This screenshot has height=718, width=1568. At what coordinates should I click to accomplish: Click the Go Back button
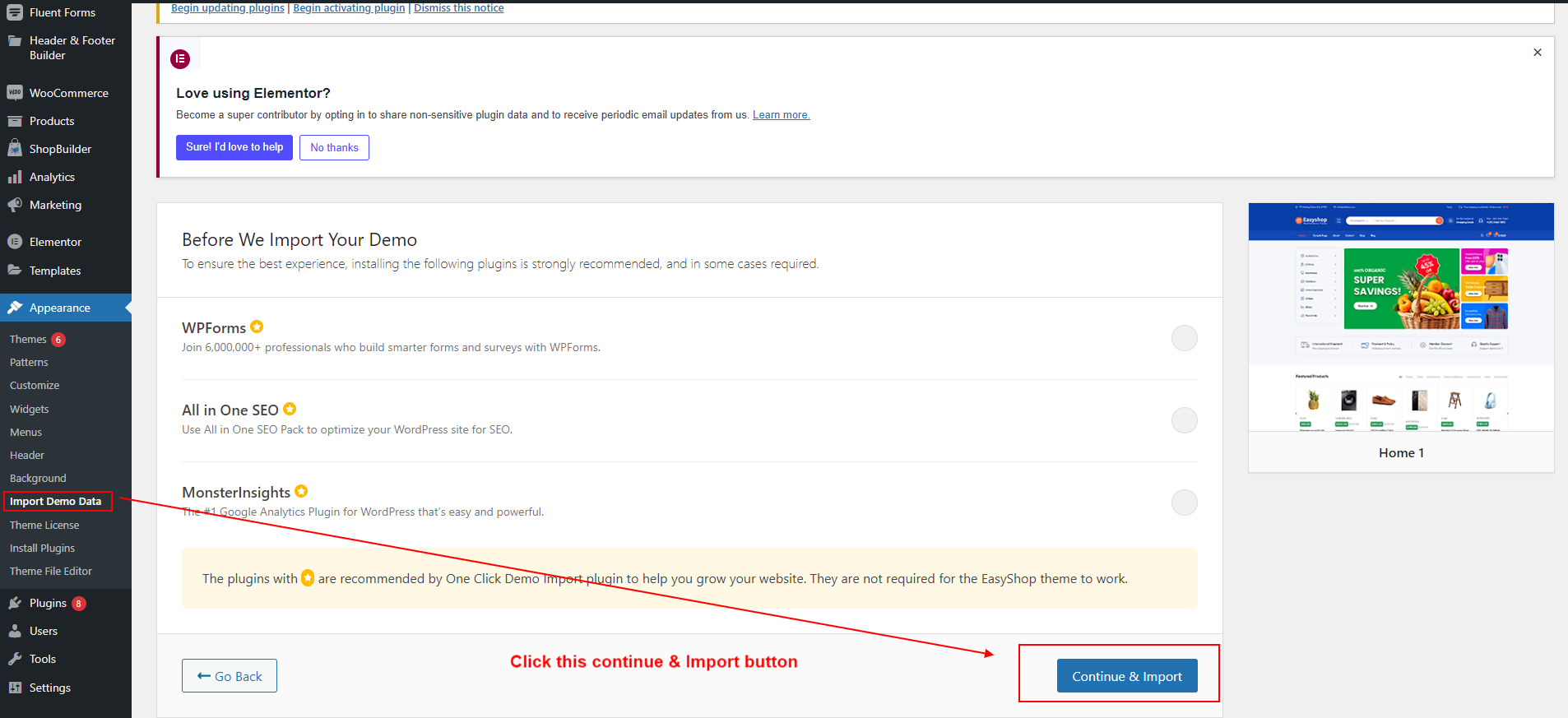pyautogui.click(x=230, y=676)
